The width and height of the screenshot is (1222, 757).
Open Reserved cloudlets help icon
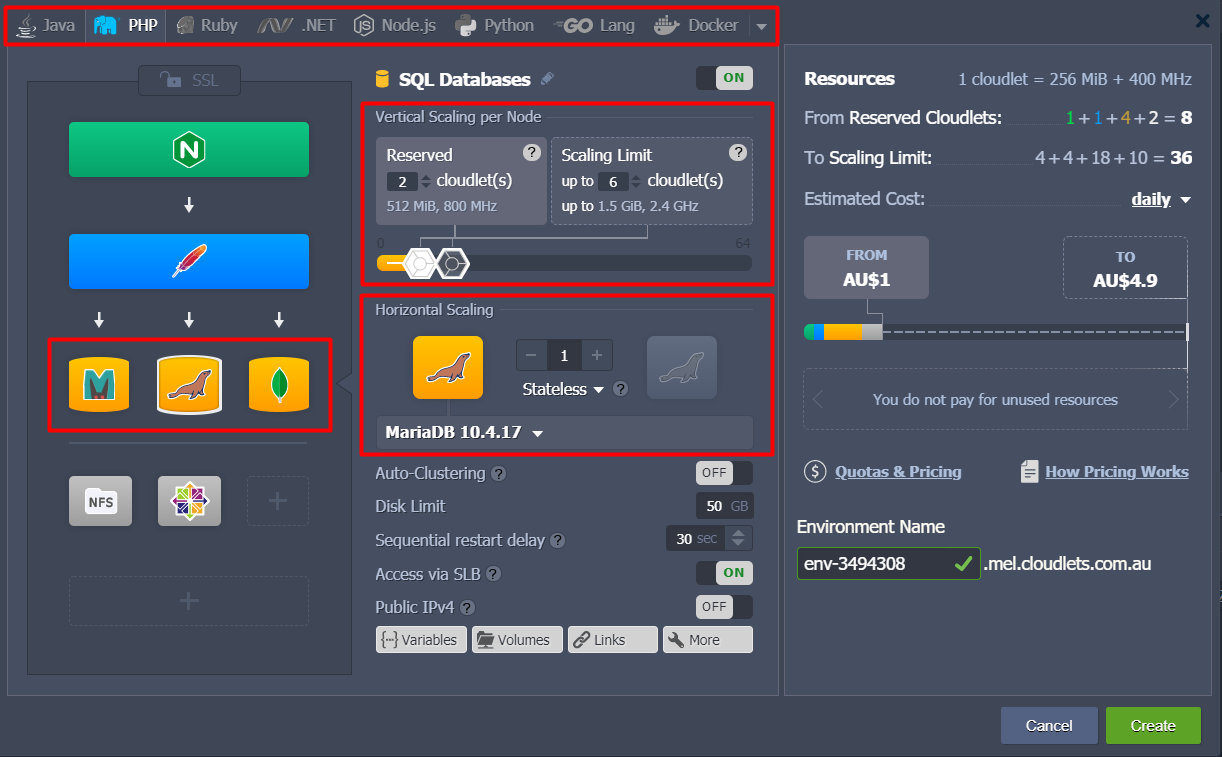pos(532,152)
